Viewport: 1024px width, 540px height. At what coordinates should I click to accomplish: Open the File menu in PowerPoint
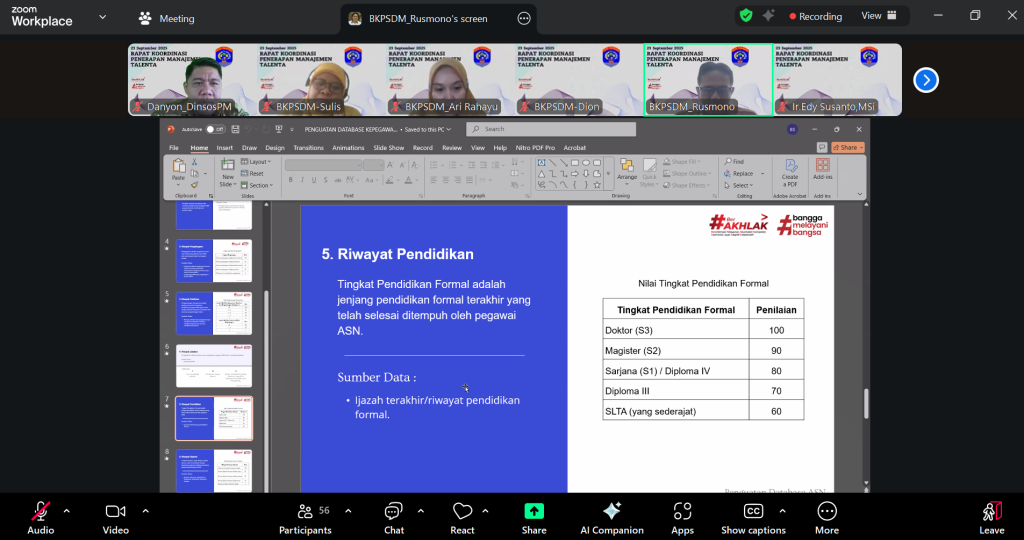pyautogui.click(x=174, y=148)
